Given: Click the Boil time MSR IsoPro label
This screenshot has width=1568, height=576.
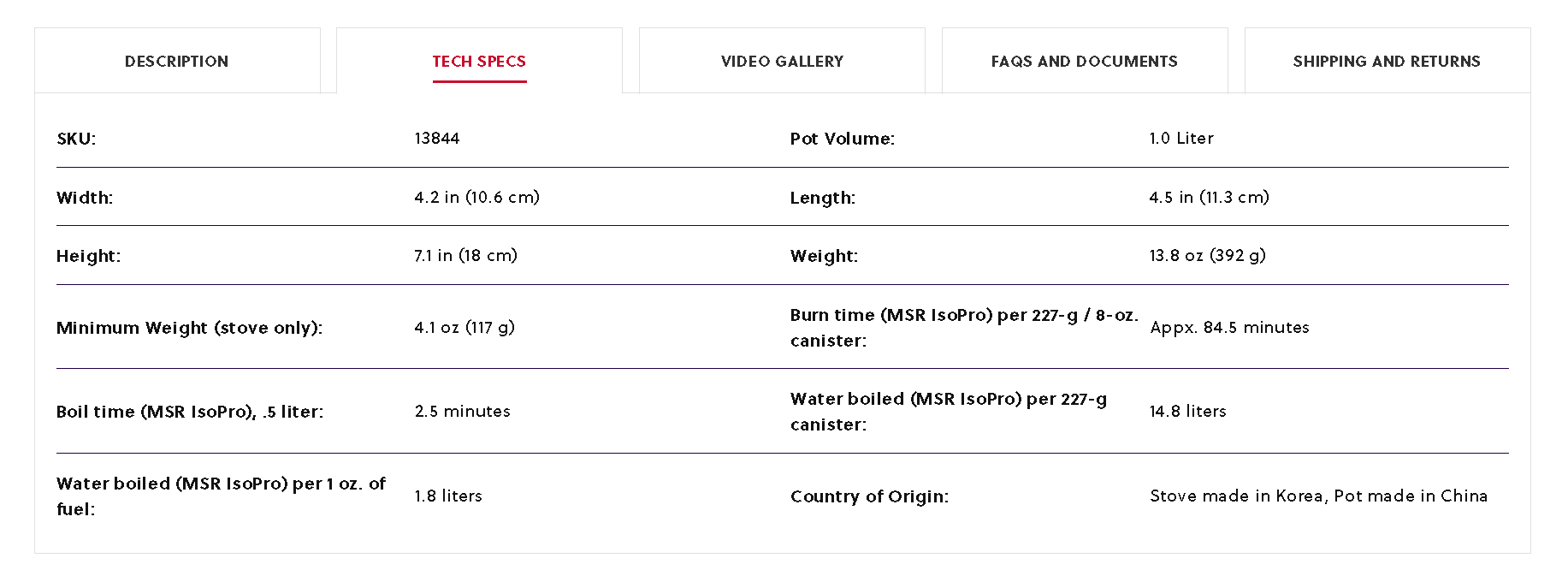Looking at the screenshot, I should (x=189, y=412).
